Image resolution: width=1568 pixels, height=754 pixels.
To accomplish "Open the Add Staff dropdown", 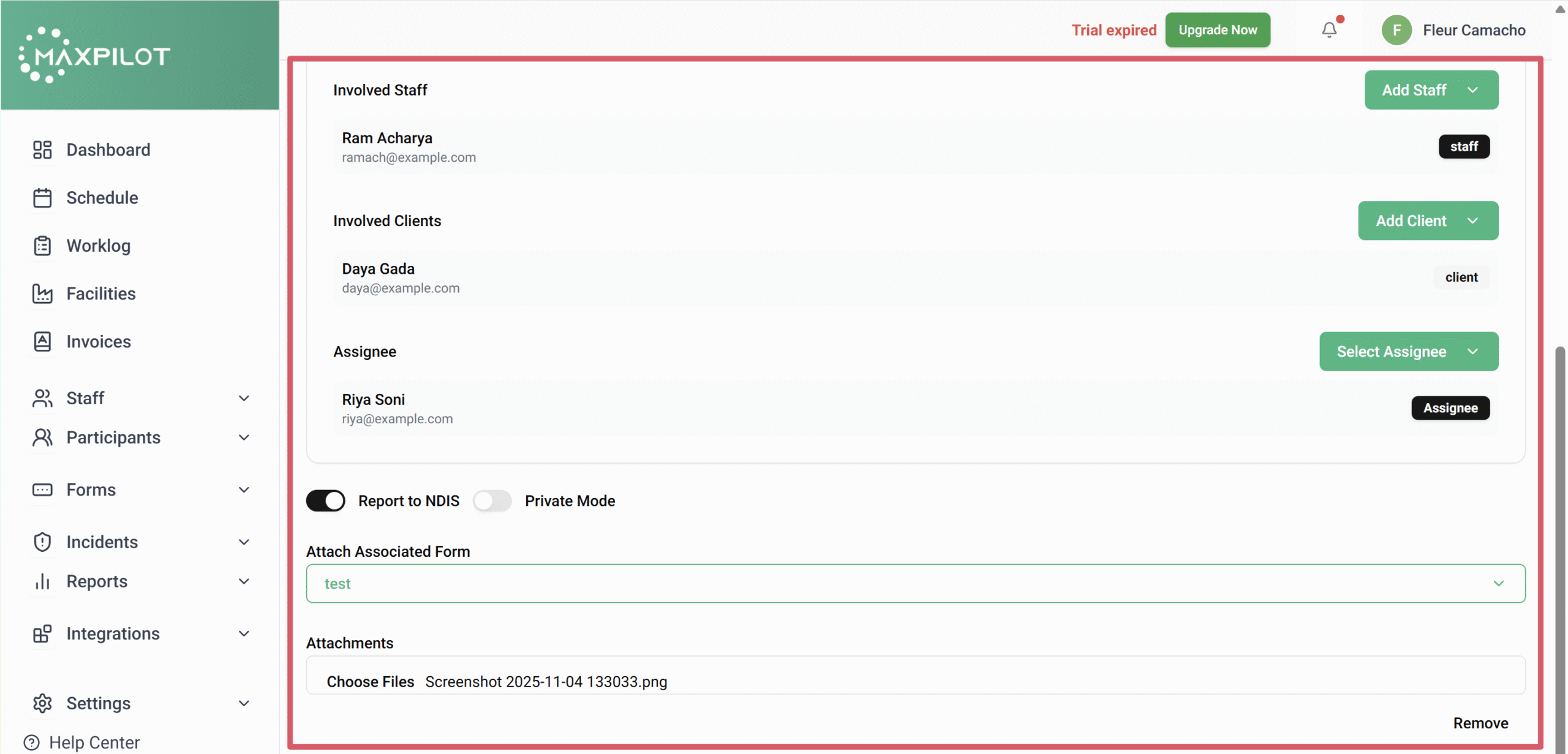I will point(1431,90).
